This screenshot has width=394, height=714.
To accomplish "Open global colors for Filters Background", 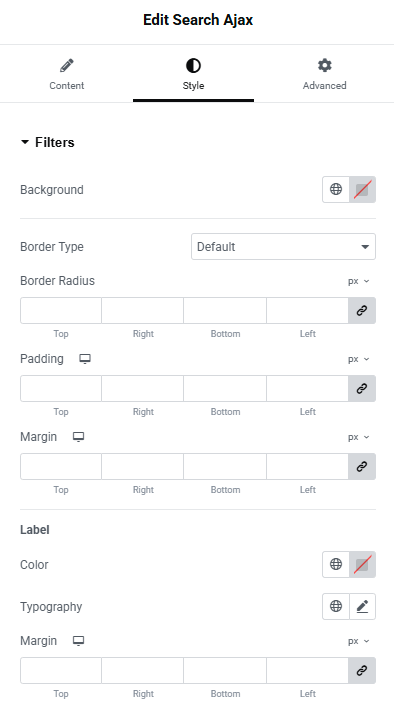I will tap(336, 189).
